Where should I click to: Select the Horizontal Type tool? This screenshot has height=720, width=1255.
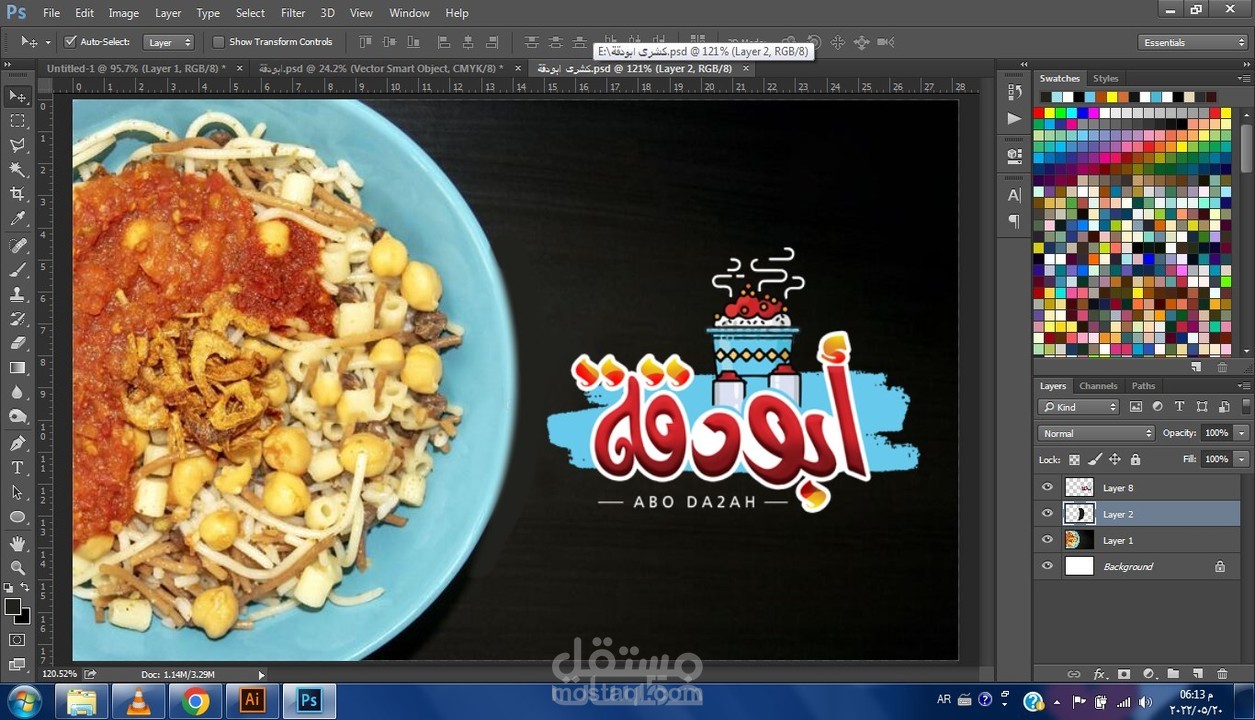click(x=17, y=467)
